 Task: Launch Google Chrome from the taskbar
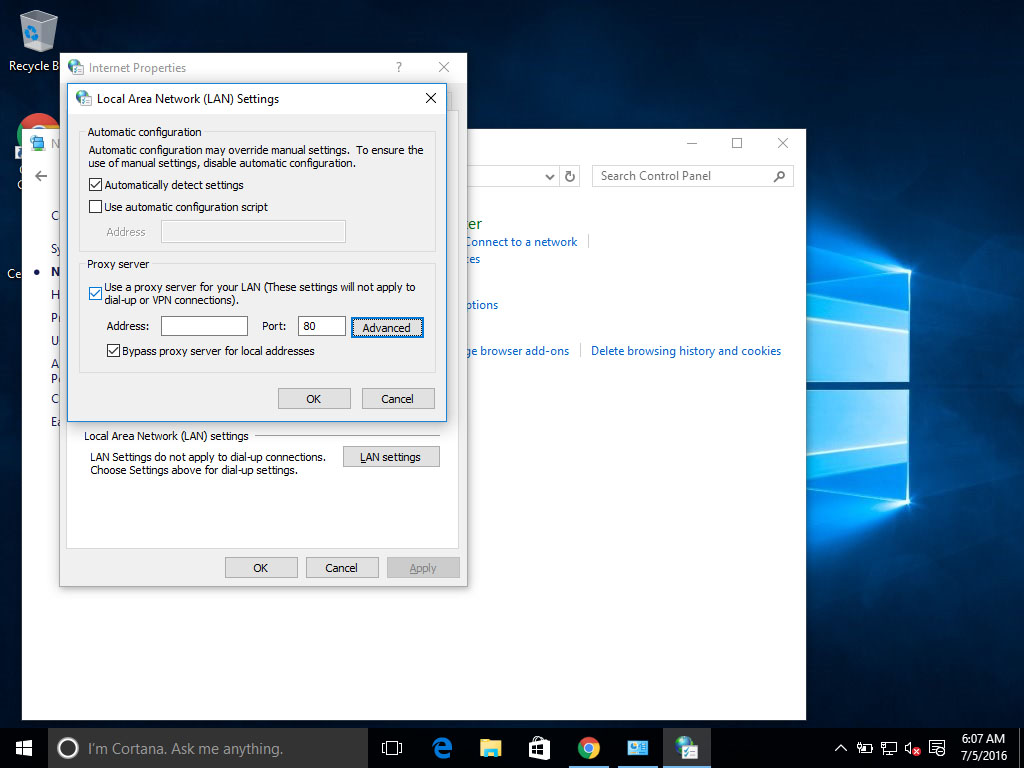tap(589, 747)
